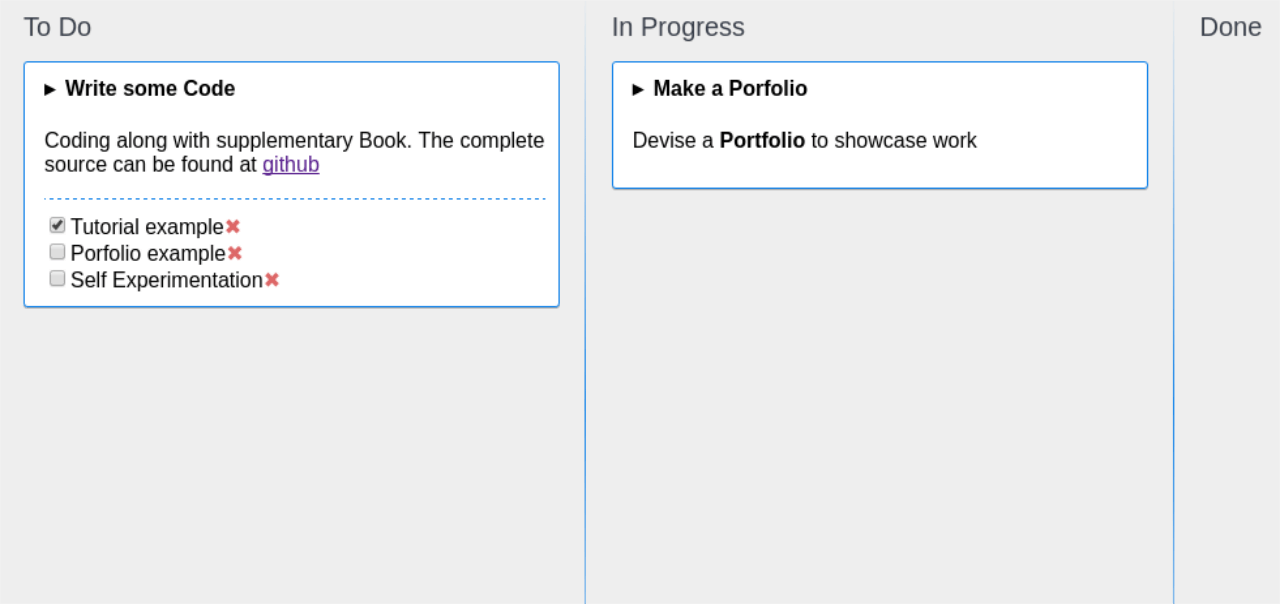The image size is (1280, 604).
Task: Click the Coding along description paragraph
Action: [294, 152]
